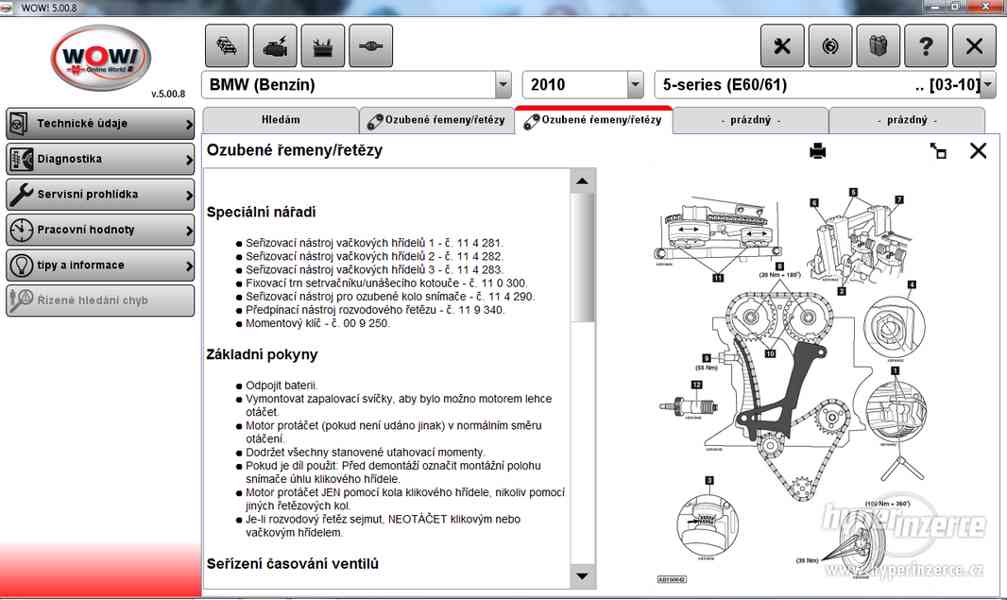Open tipy a informace menu
This screenshot has width=1007, height=600.
100,265
